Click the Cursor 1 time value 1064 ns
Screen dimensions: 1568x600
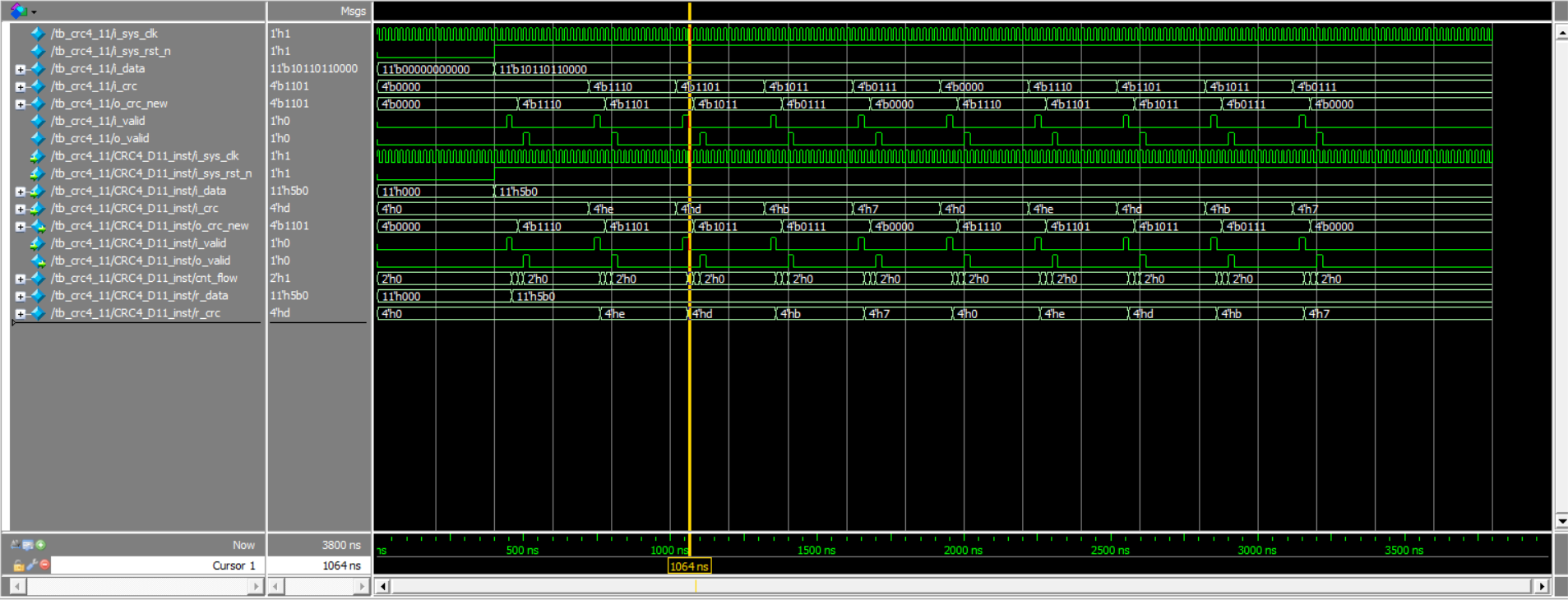pos(341,565)
